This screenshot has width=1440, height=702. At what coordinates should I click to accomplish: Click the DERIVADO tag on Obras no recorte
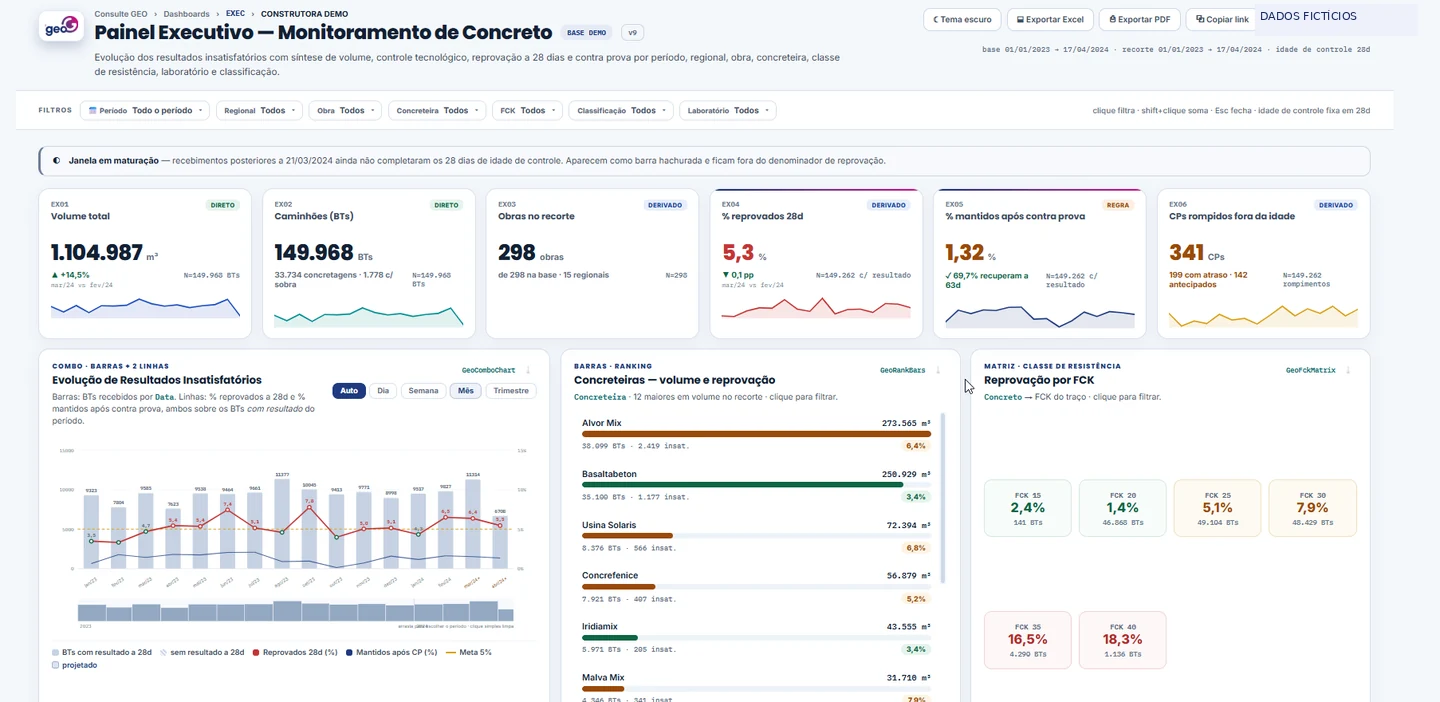[x=666, y=205]
